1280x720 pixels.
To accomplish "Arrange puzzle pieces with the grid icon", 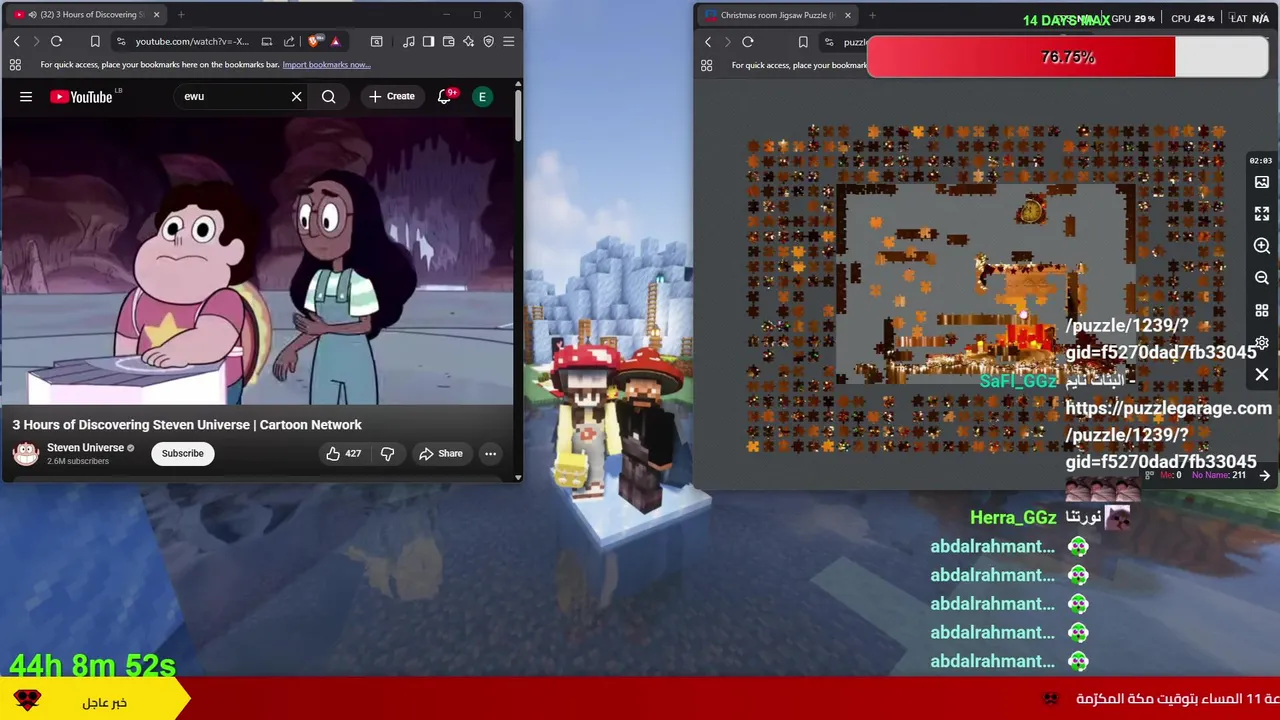I will [x=1262, y=310].
